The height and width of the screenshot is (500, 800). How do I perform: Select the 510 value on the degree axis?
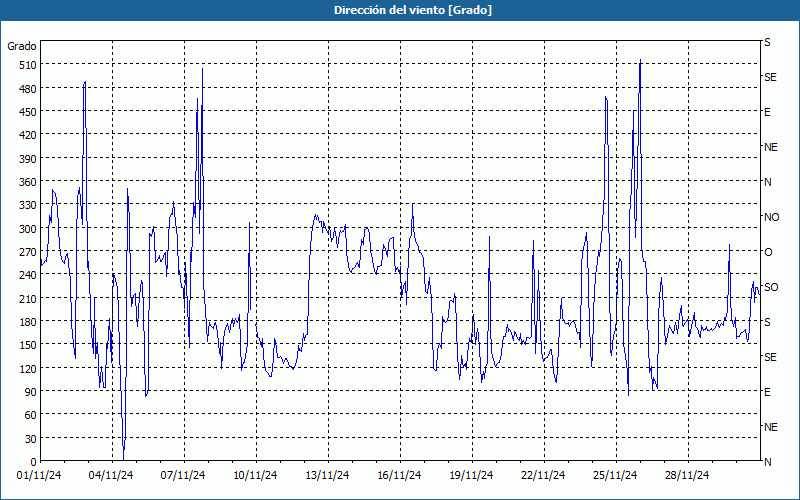coord(28,65)
